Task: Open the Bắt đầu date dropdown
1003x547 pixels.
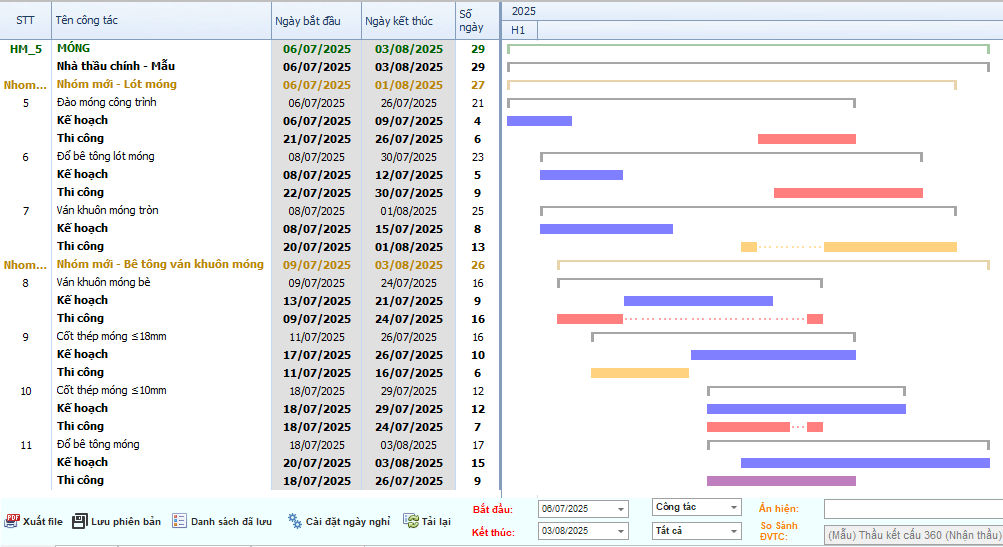Action: (620, 509)
